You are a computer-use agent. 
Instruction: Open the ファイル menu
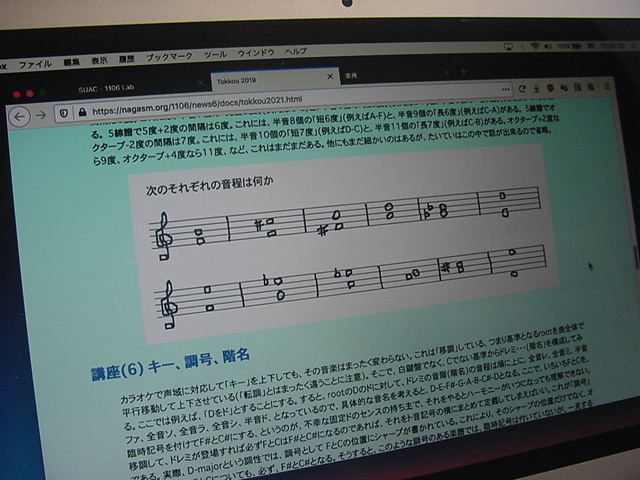click(x=35, y=64)
